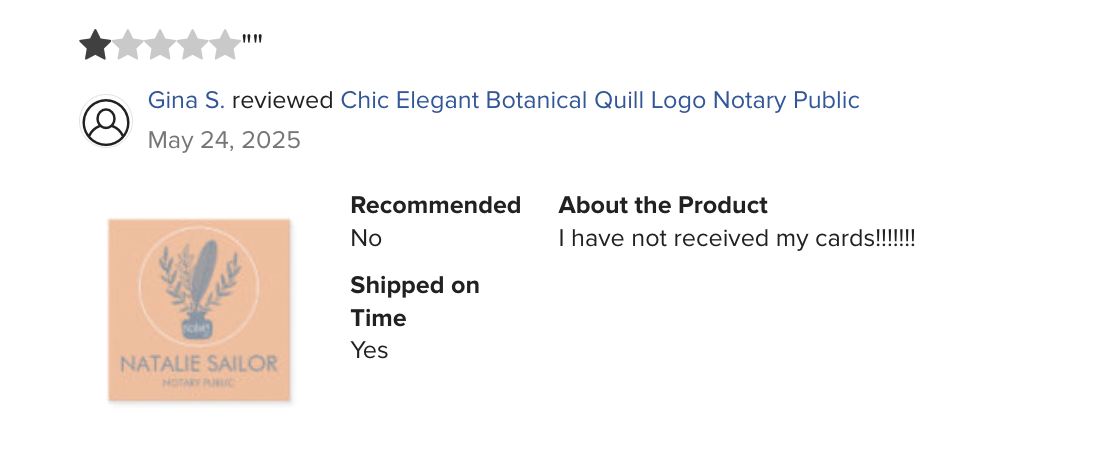Click the Recommended value No
This screenshot has height=450, width=1102.
point(366,238)
